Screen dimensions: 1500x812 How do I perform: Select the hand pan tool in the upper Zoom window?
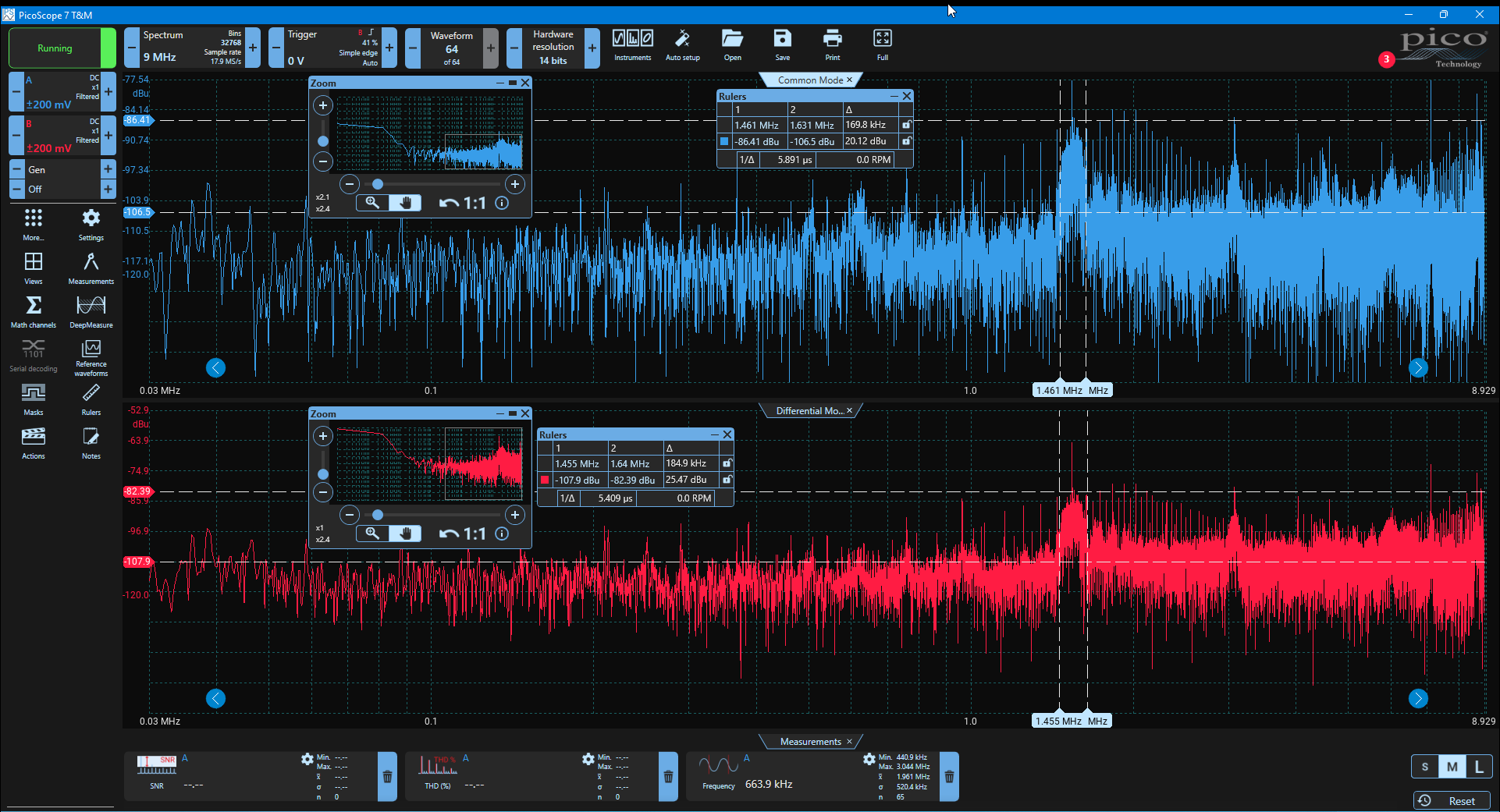tap(405, 203)
